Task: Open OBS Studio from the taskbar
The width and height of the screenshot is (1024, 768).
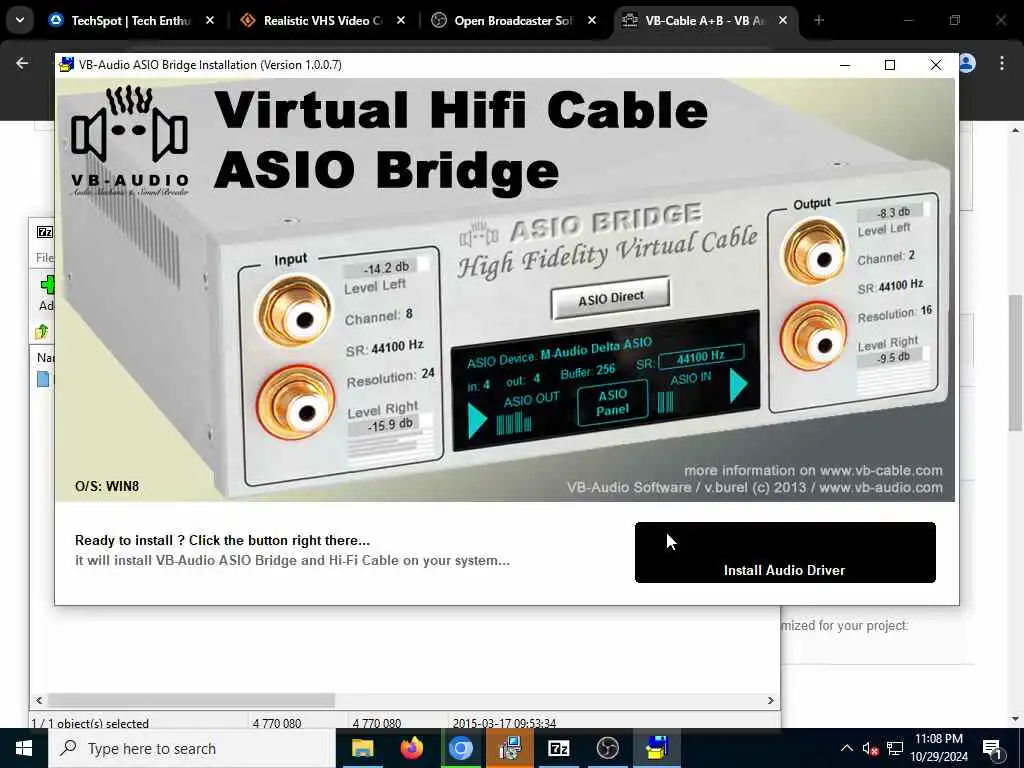Action: [607, 748]
